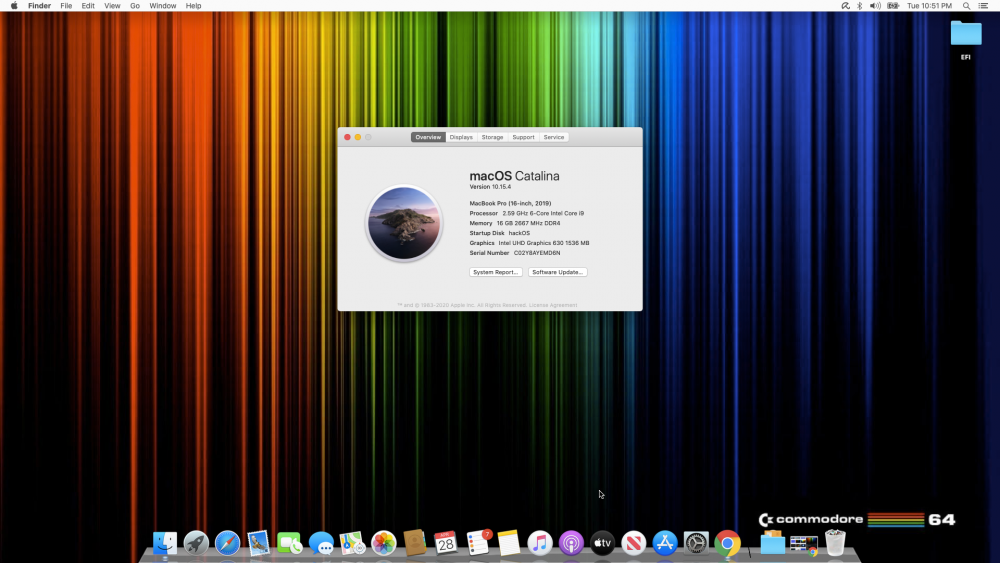Click the System Report... button
The height and width of the screenshot is (563, 1000).
click(x=496, y=272)
